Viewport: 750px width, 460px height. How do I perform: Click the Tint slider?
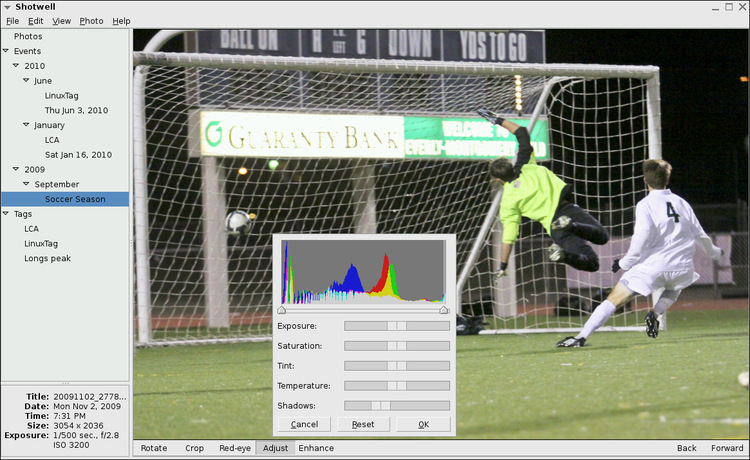click(x=397, y=366)
